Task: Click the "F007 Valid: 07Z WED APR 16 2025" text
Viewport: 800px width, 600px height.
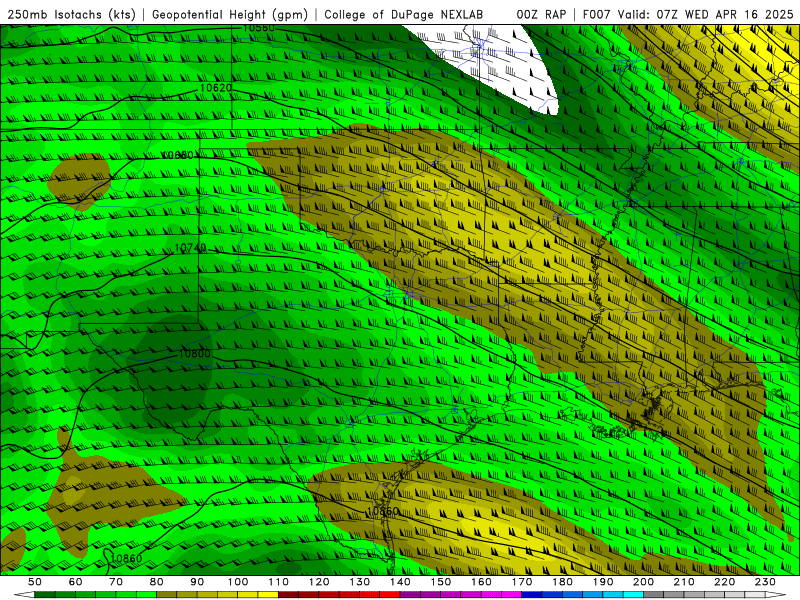Action: click(x=688, y=15)
